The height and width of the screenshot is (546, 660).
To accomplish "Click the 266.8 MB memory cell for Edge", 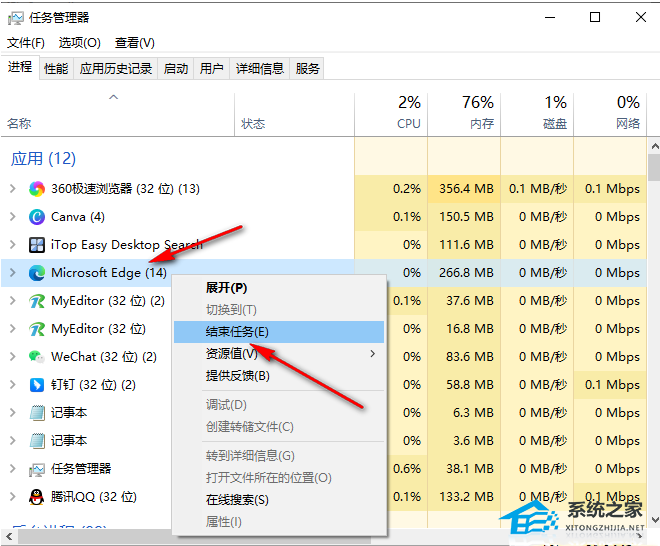I will pyautogui.click(x=466, y=273).
